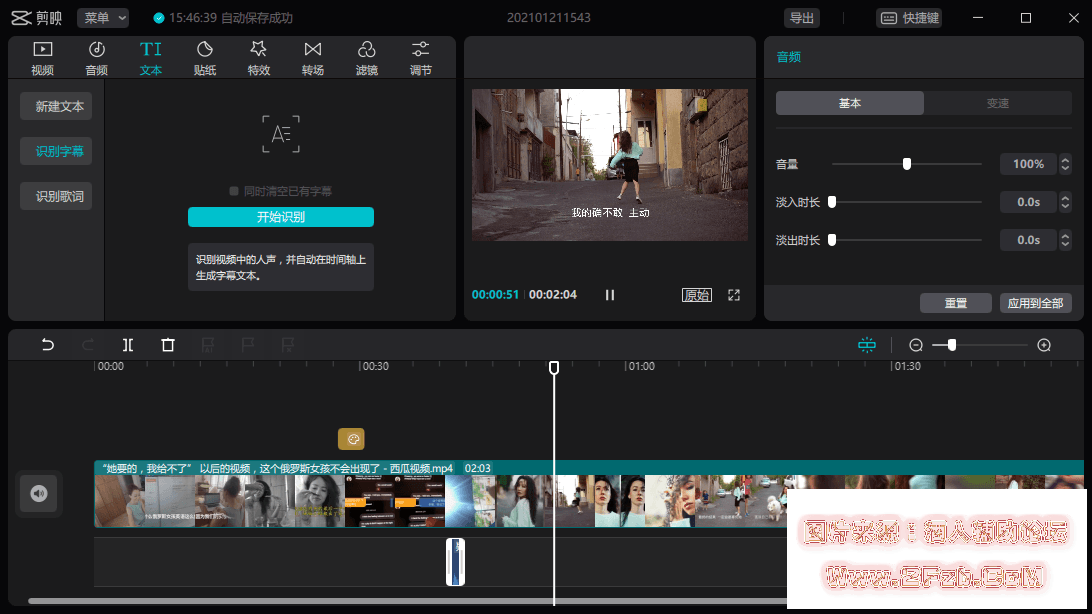Open the 滤镜 filters panel

(366, 58)
